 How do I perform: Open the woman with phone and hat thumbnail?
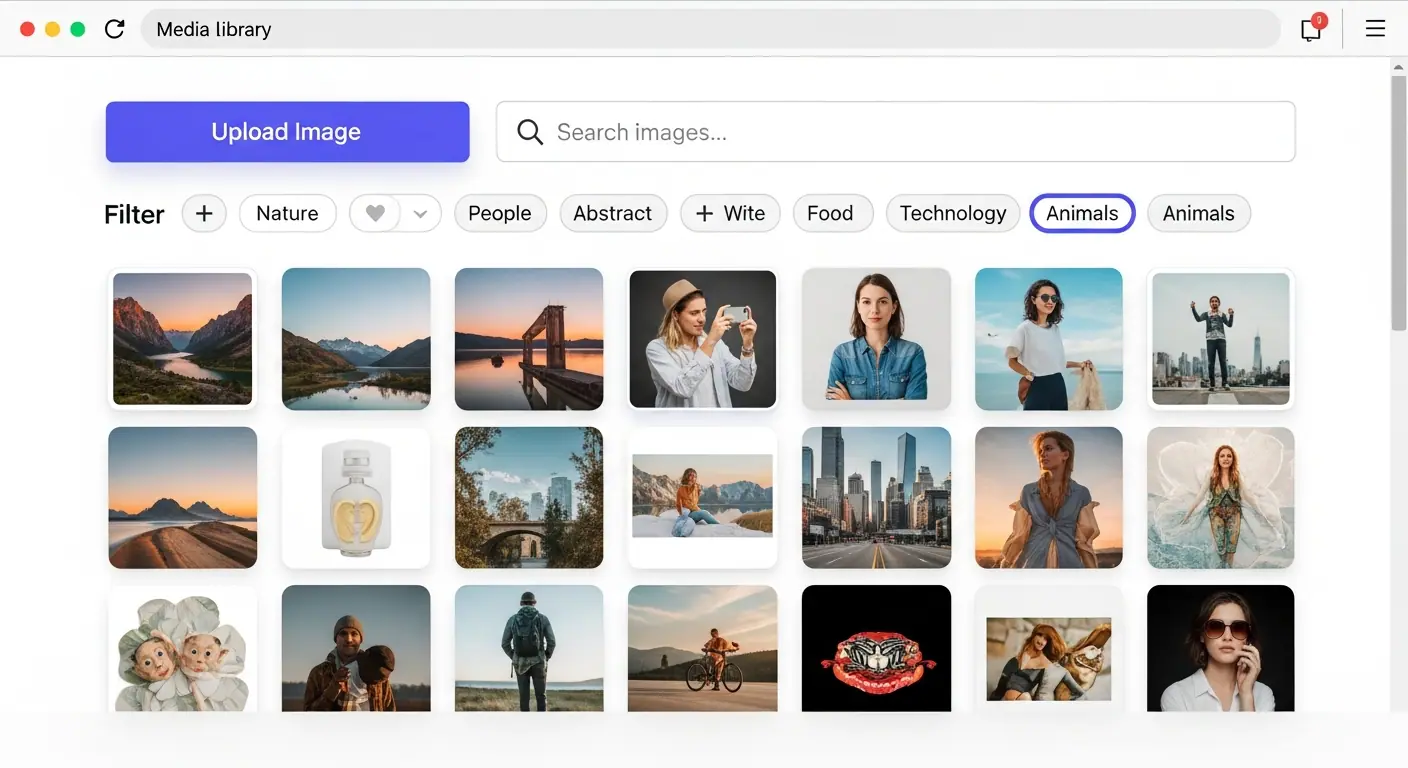tap(702, 339)
